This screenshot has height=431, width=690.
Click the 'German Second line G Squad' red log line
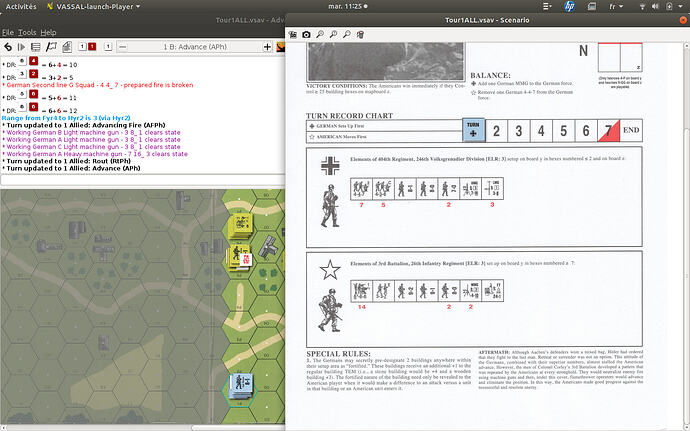click(99, 85)
